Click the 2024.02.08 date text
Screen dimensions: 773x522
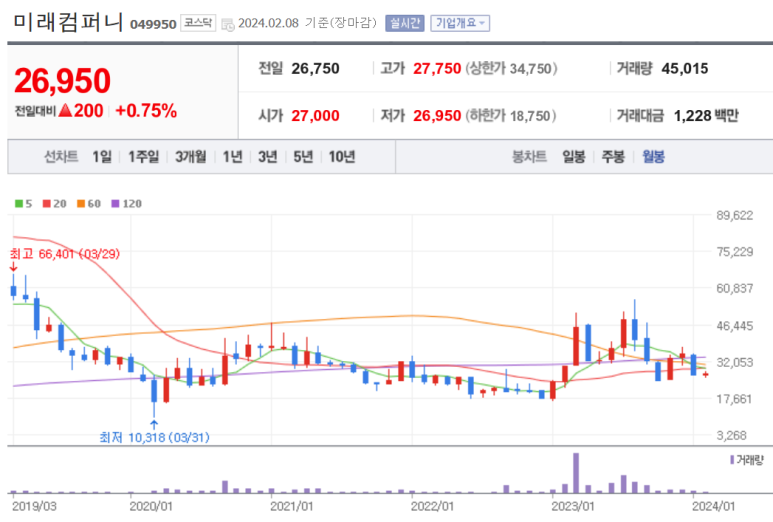[x=268, y=23]
